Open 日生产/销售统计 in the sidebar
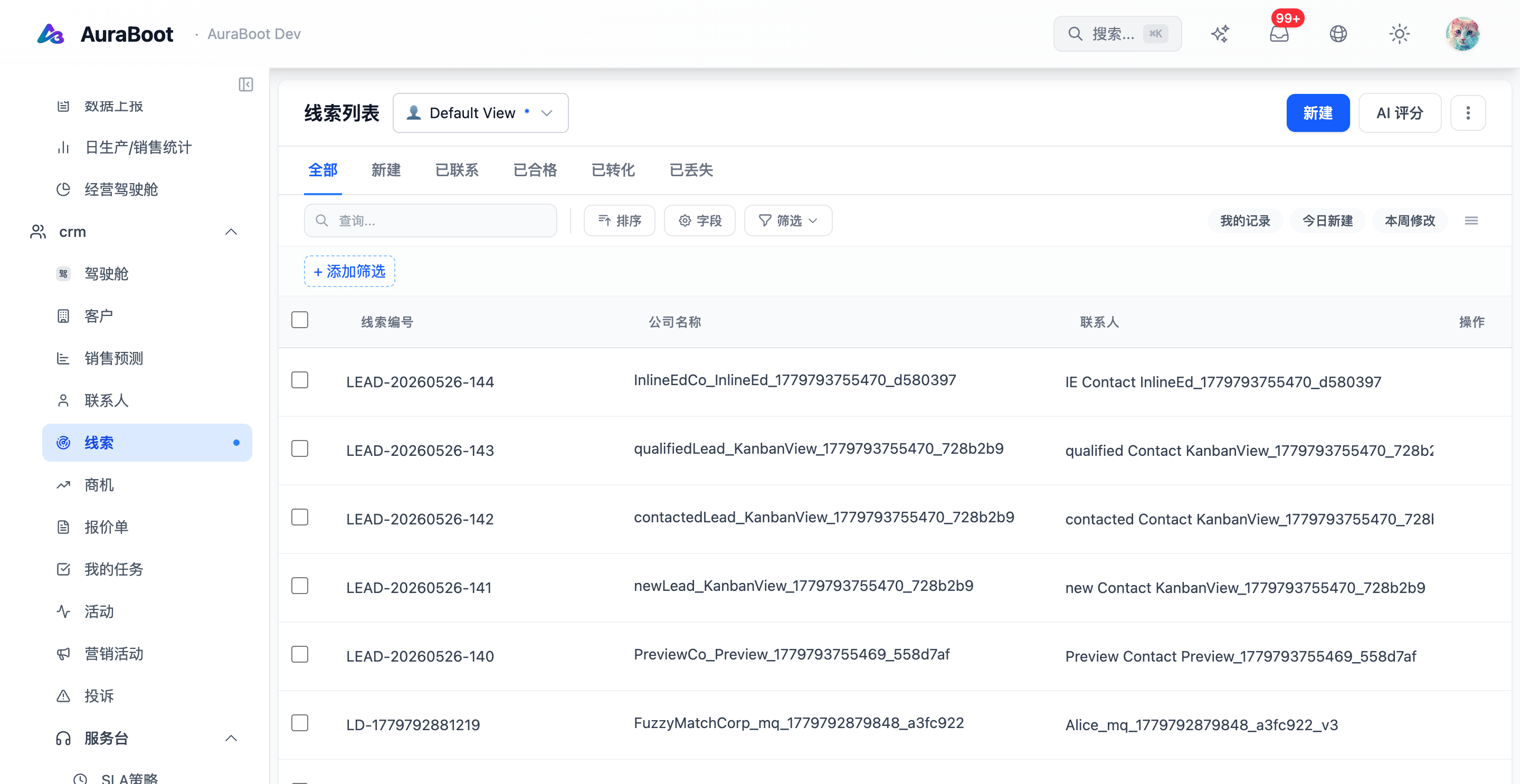Screen dimensions: 1520x784 [147, 148]
